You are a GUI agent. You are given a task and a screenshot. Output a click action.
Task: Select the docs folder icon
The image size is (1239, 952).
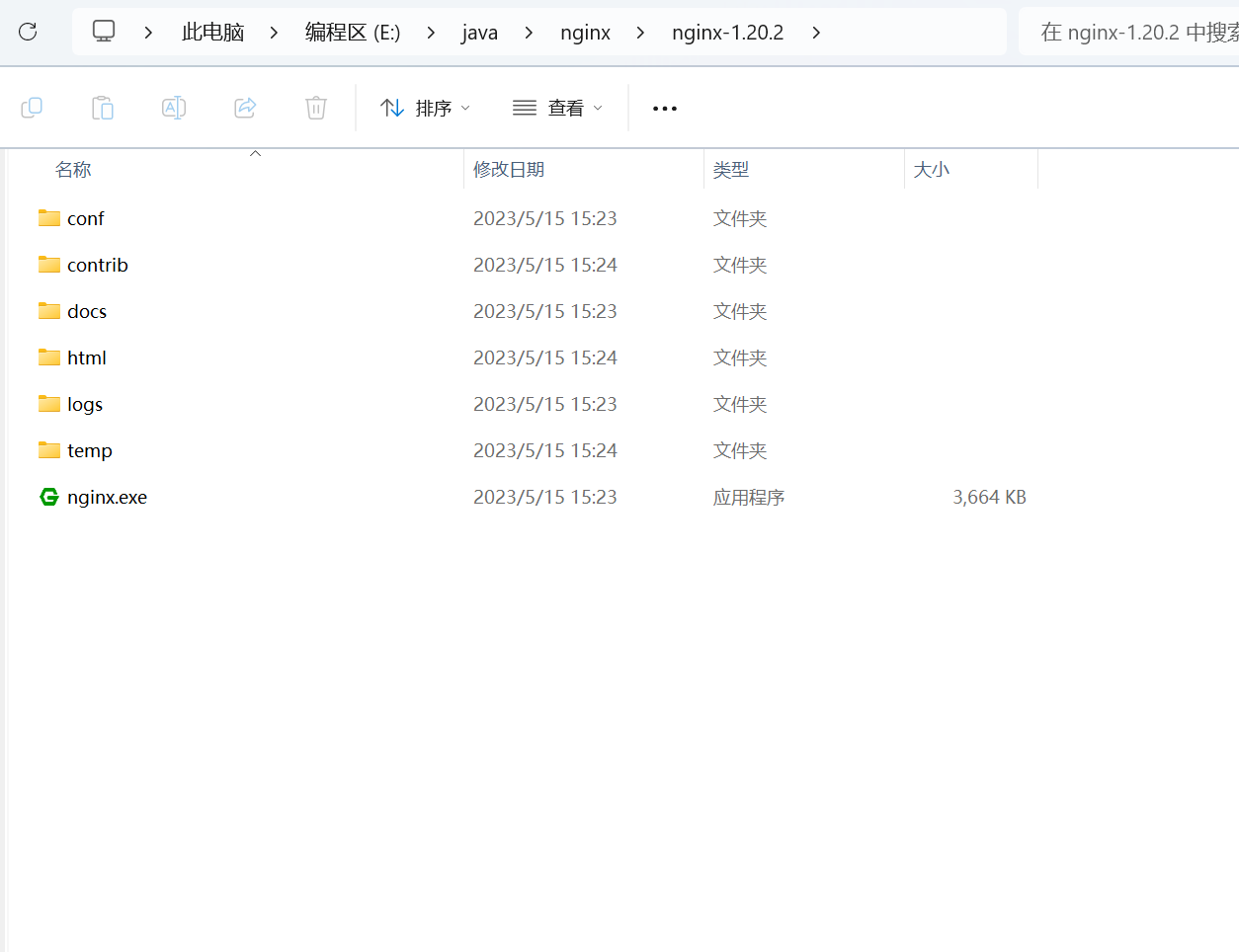tap(49, 311)
